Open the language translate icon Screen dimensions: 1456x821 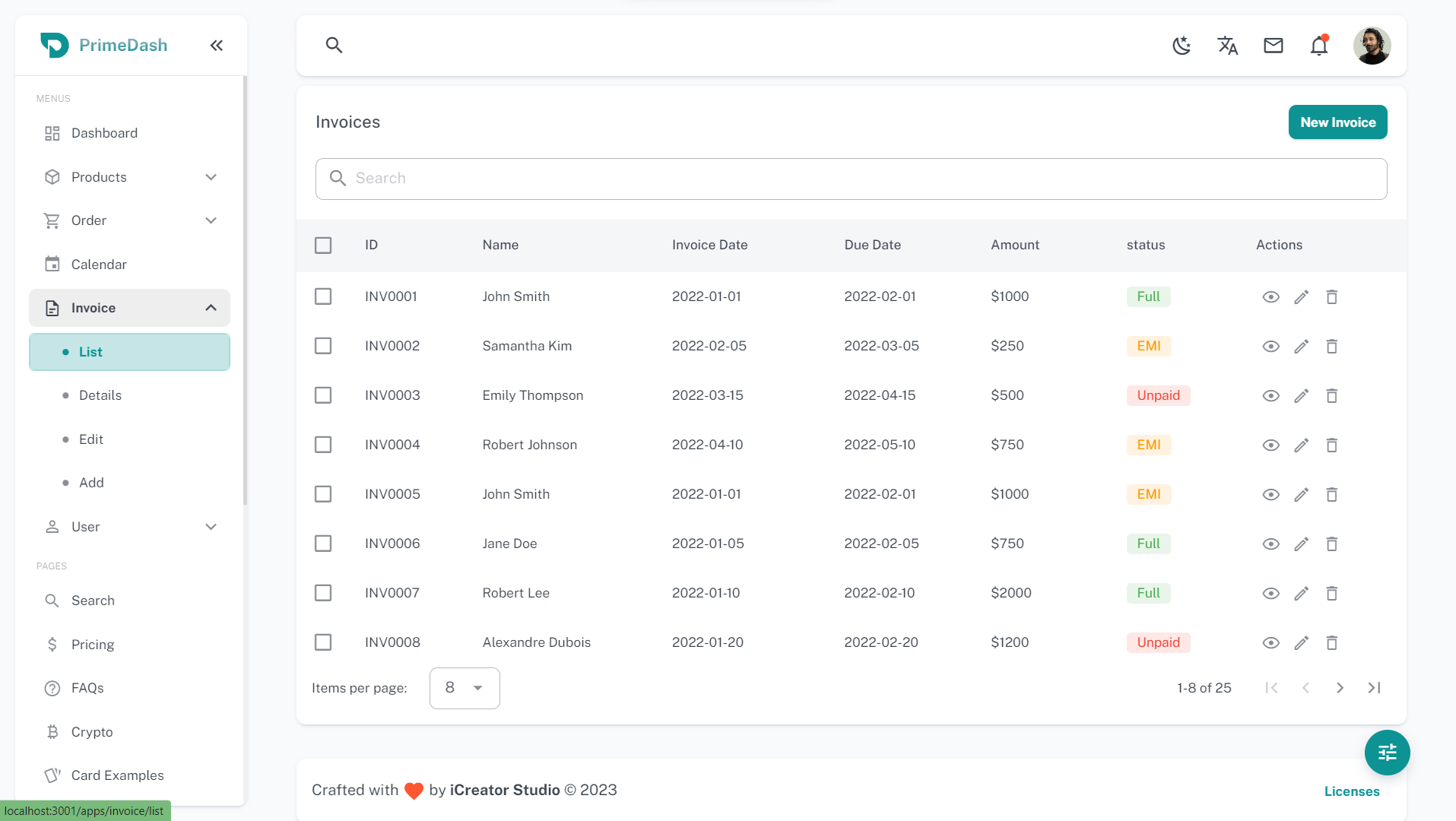1227,46
